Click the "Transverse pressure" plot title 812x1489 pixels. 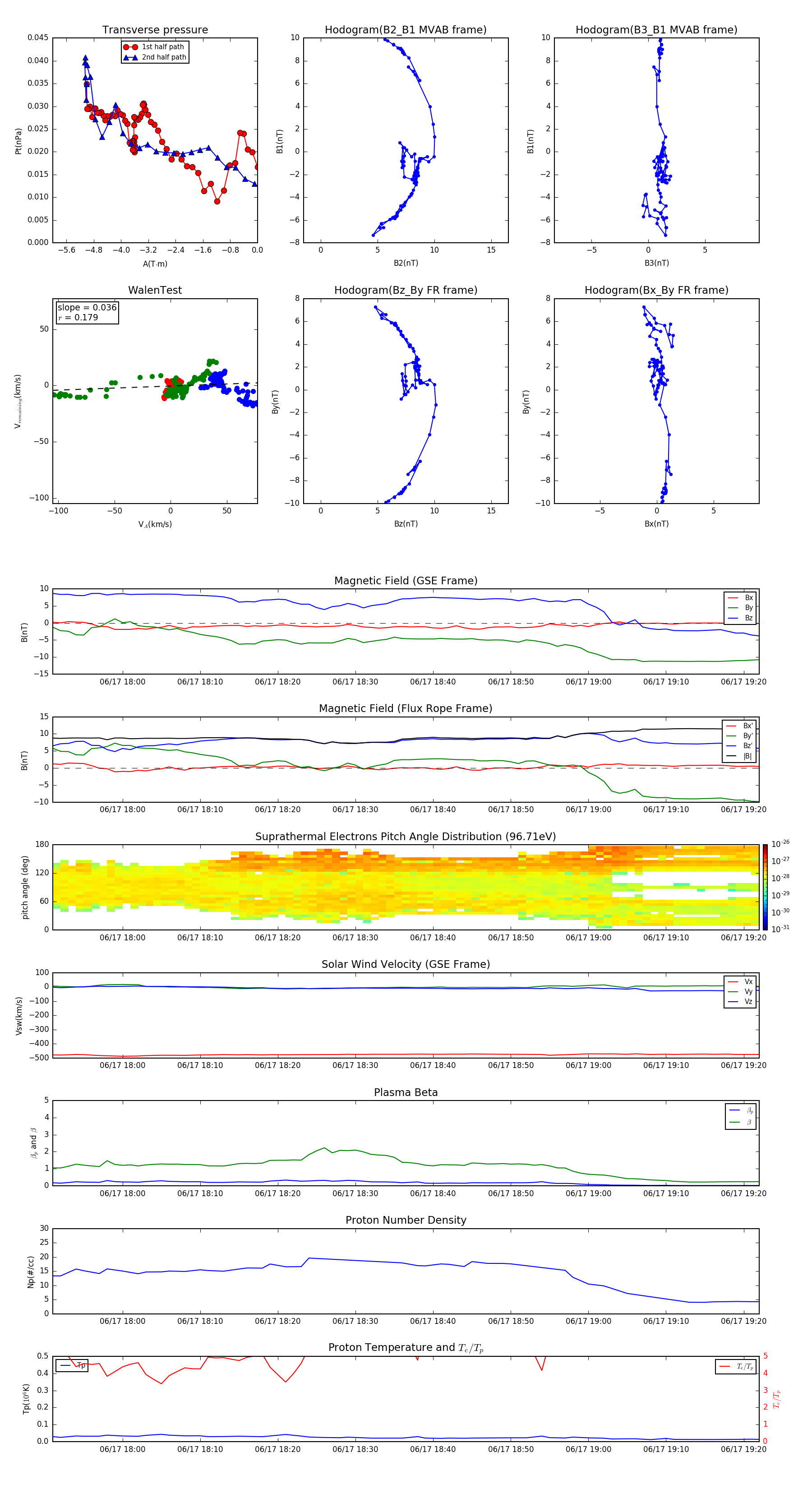coord(155,30)
